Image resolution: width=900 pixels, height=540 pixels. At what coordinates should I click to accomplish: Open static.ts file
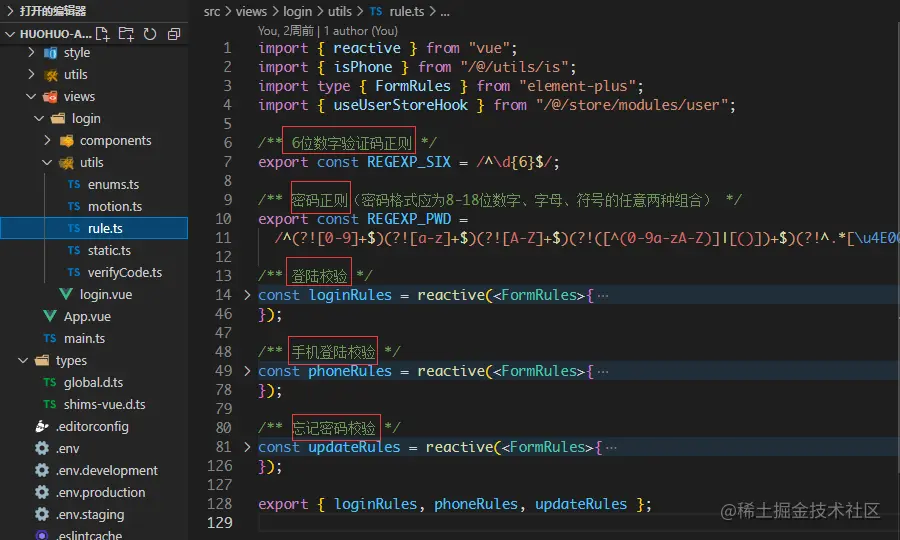pos(109,250)
